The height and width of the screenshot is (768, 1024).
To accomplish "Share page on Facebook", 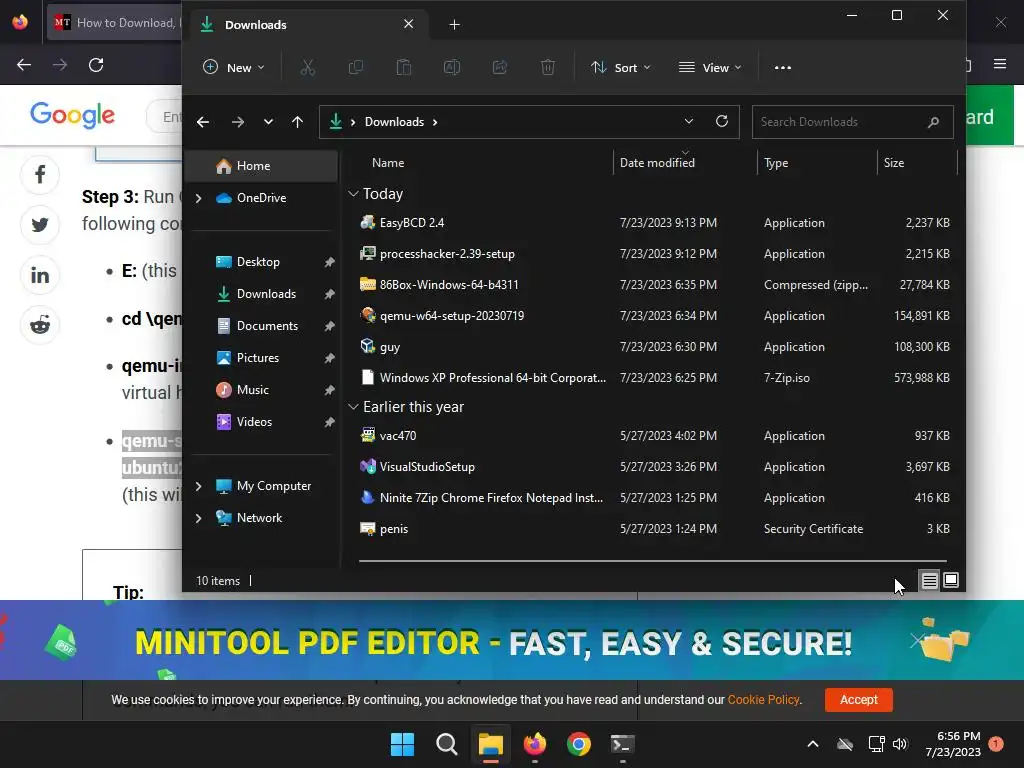I will click(x=40, y=174).
